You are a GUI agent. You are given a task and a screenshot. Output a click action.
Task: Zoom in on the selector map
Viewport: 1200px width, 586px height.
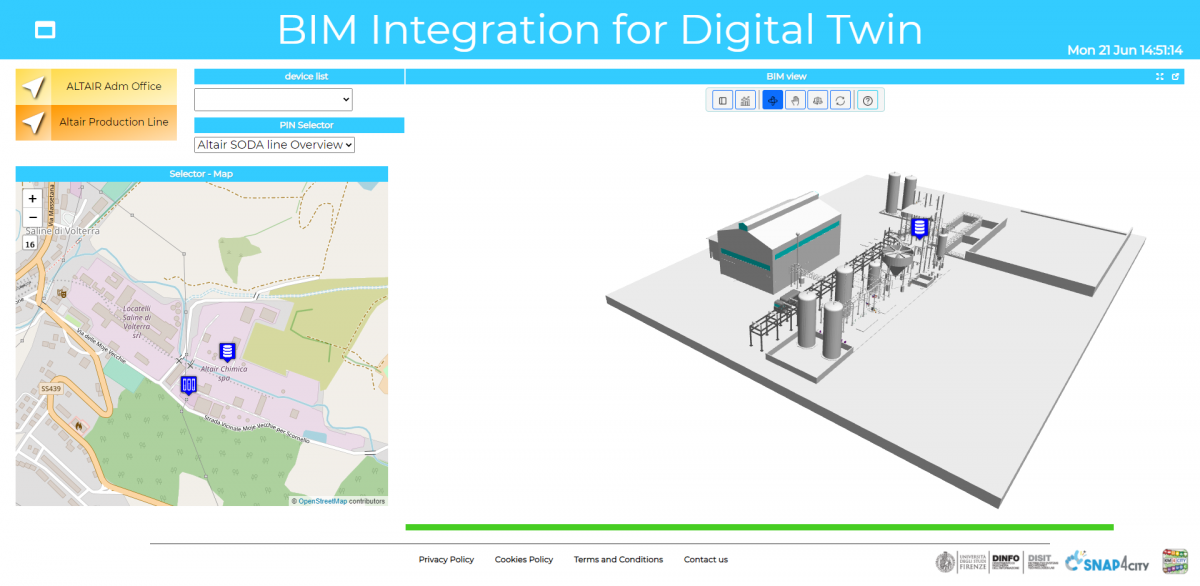[x=32, y=199]
